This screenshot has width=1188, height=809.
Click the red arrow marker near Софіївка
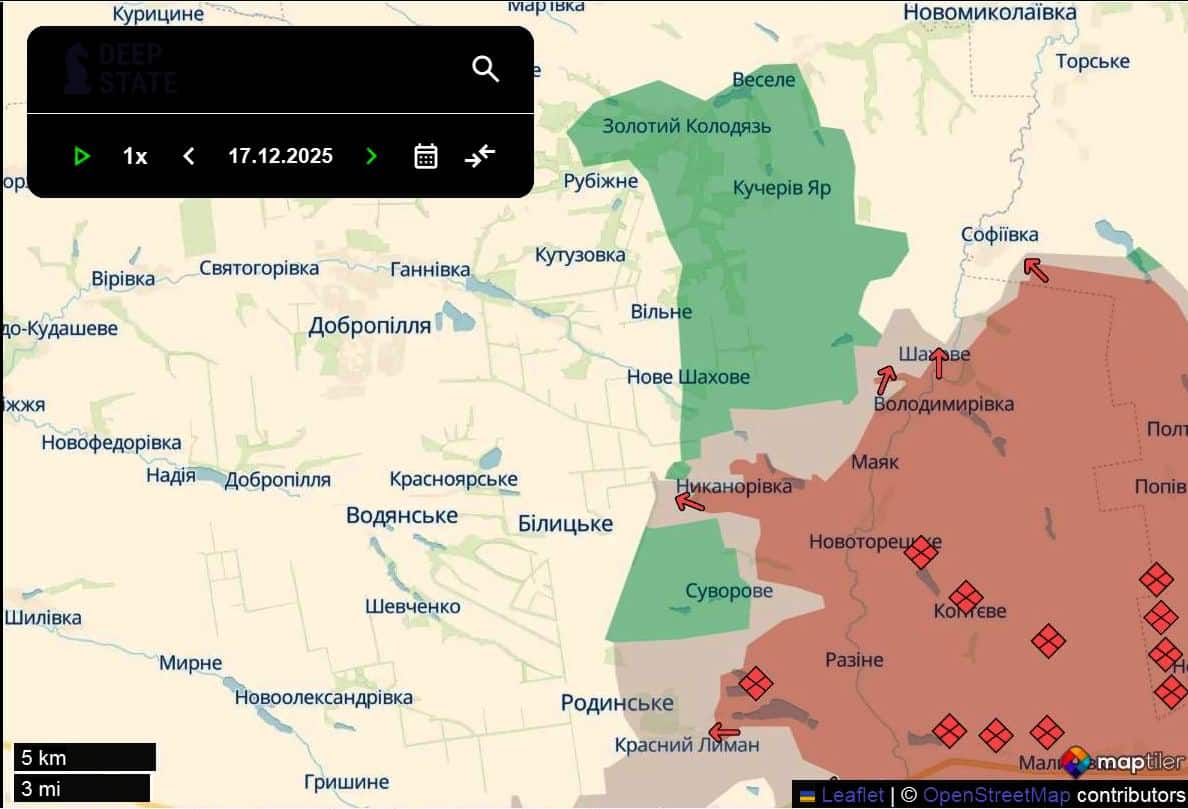tap(1036, 271)
